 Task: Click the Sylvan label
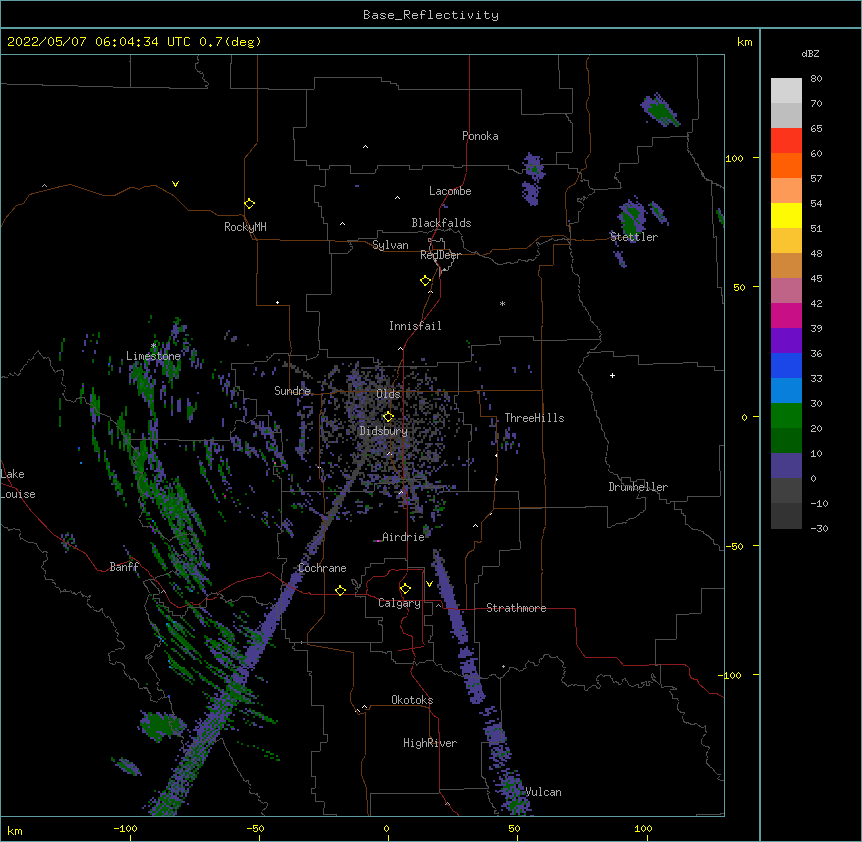[x=390, y=245]
